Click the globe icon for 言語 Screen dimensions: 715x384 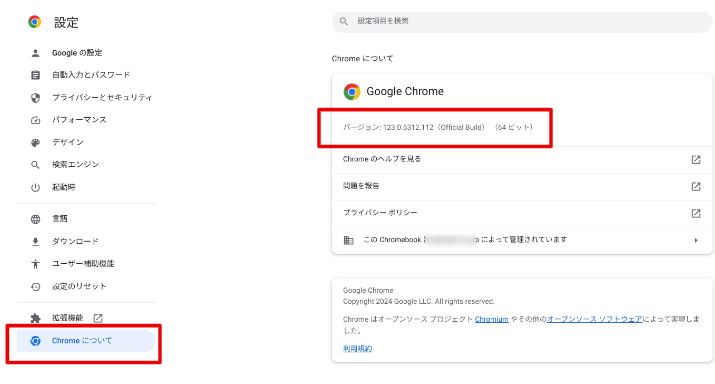35,219
